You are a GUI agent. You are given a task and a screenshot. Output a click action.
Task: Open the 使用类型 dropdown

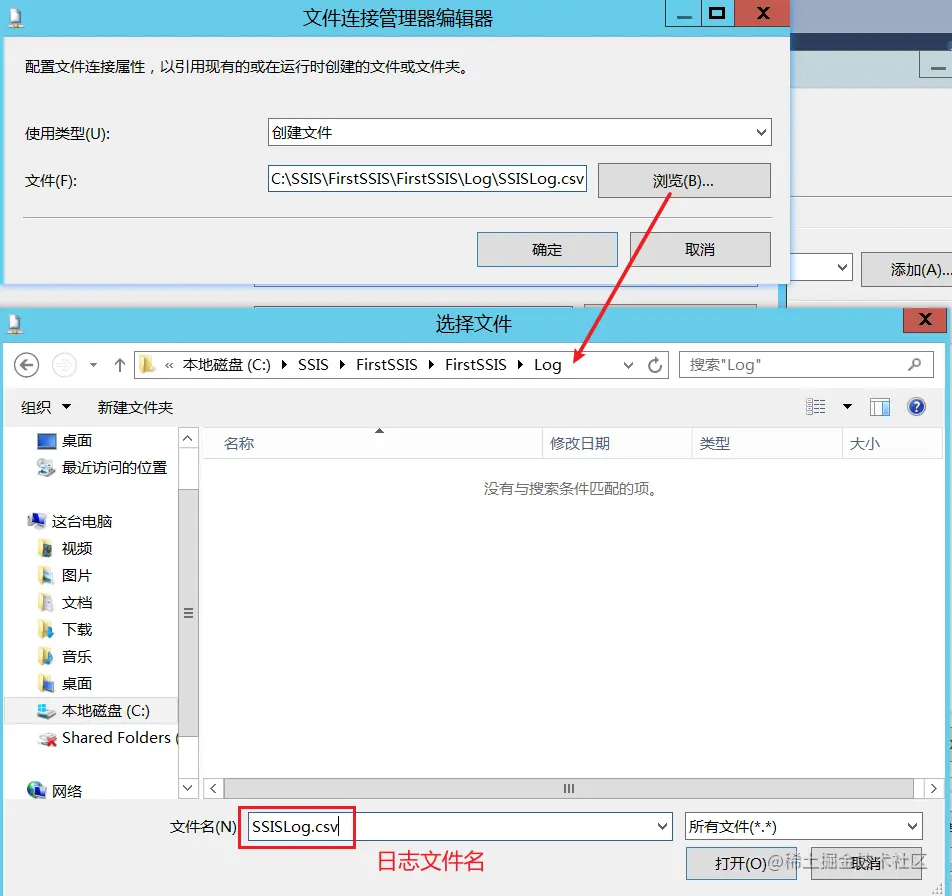click(x=520, y=132)
